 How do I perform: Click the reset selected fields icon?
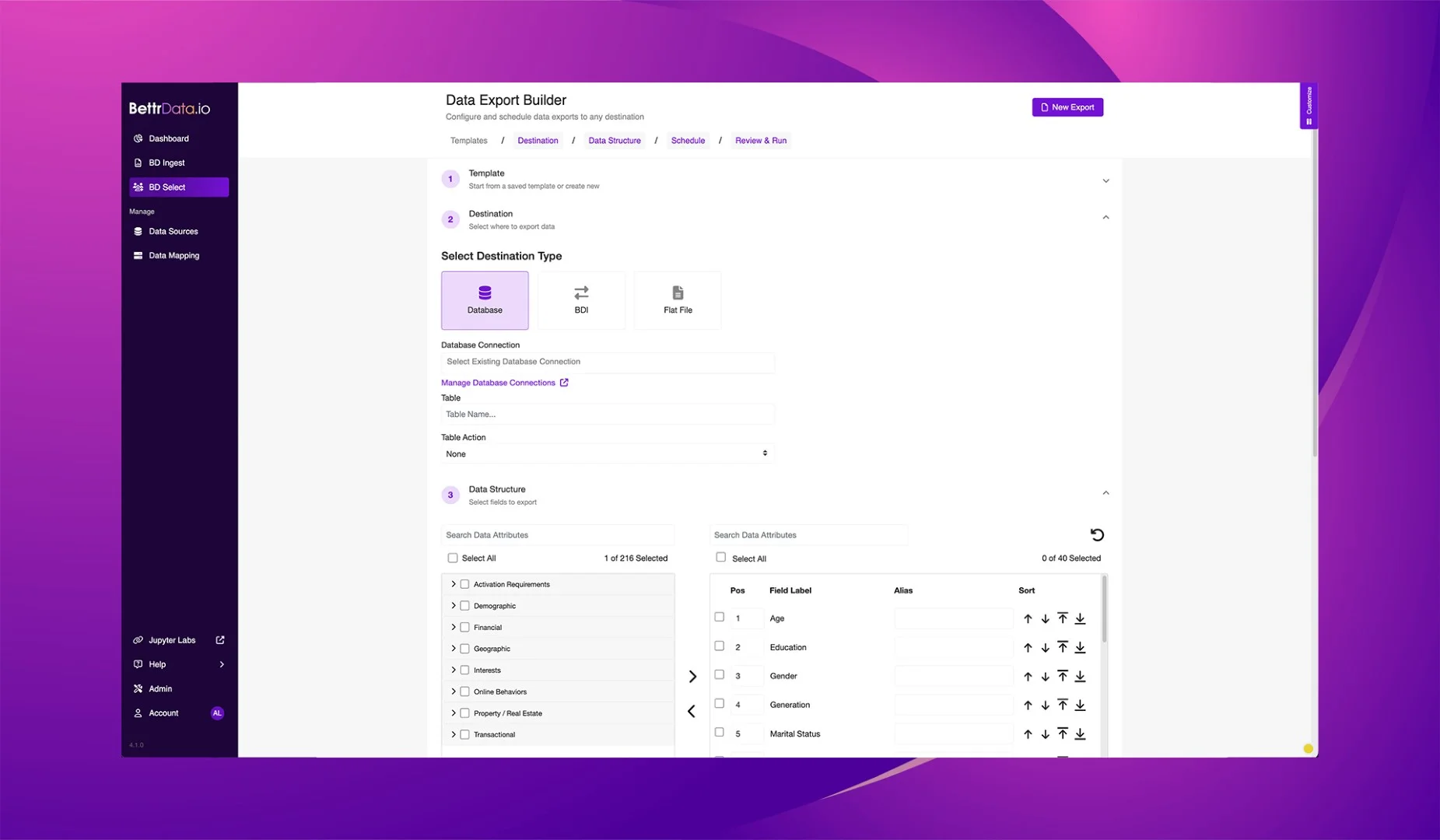point(1097,535)
